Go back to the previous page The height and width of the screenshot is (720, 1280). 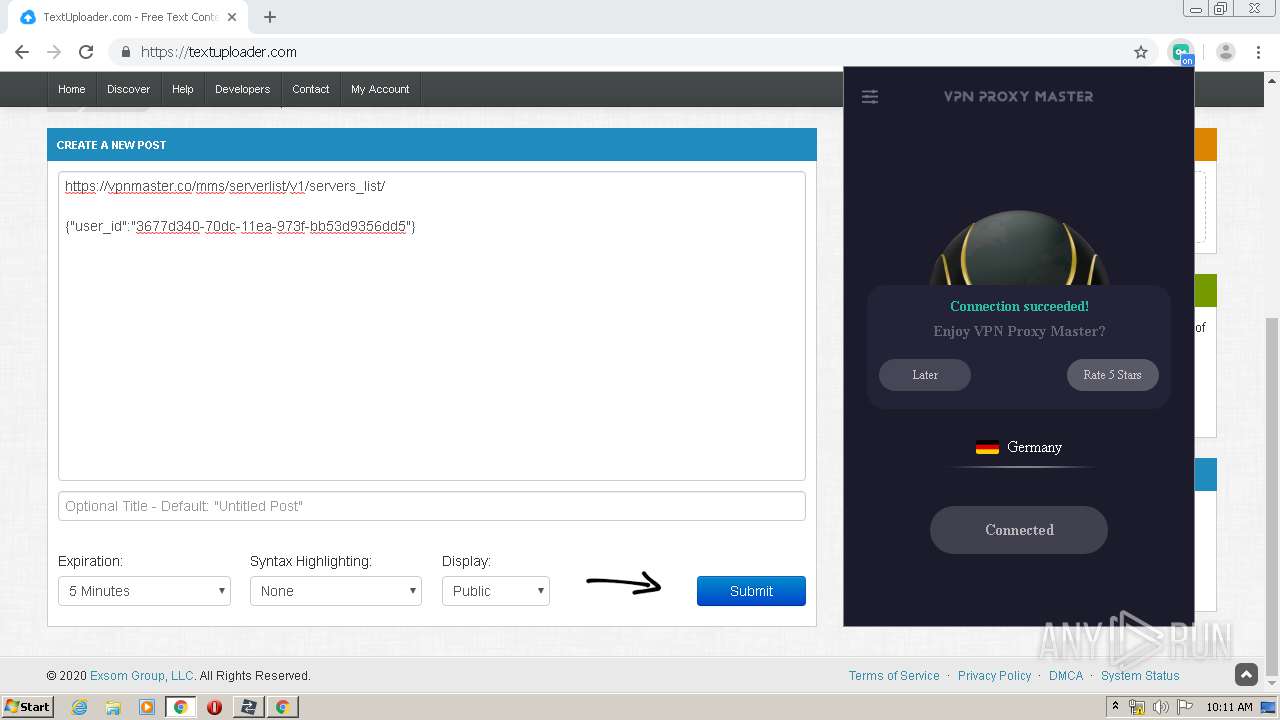coord(22,52)
